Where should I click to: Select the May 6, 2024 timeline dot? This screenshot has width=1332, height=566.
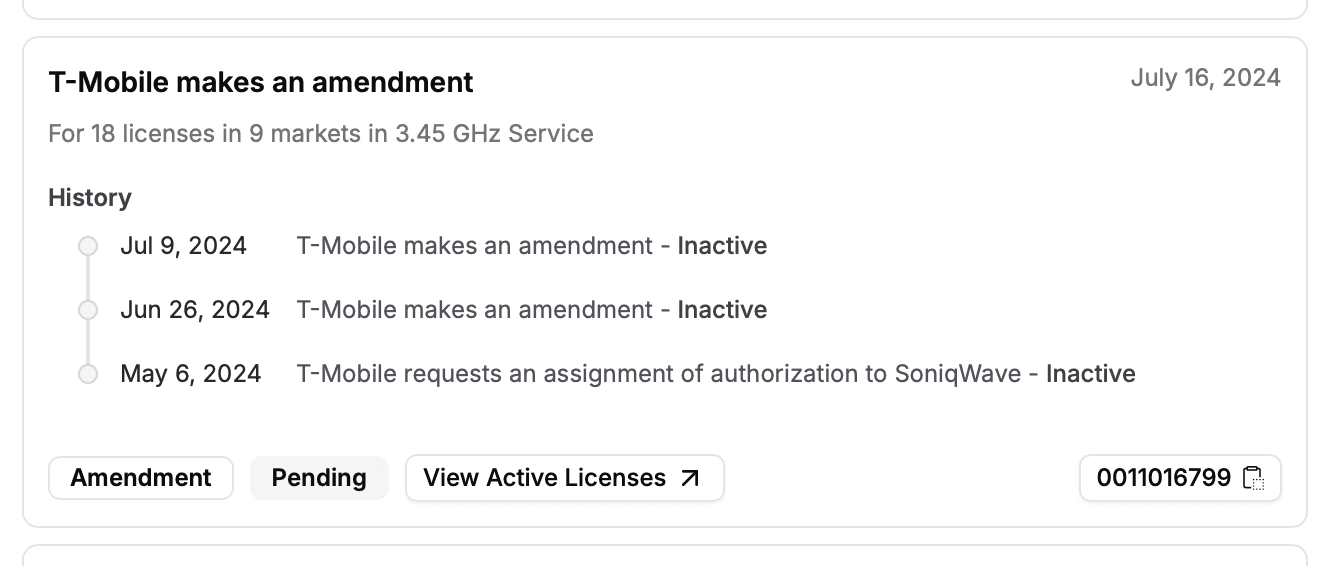pyautogui.click(x=88, y=374)
